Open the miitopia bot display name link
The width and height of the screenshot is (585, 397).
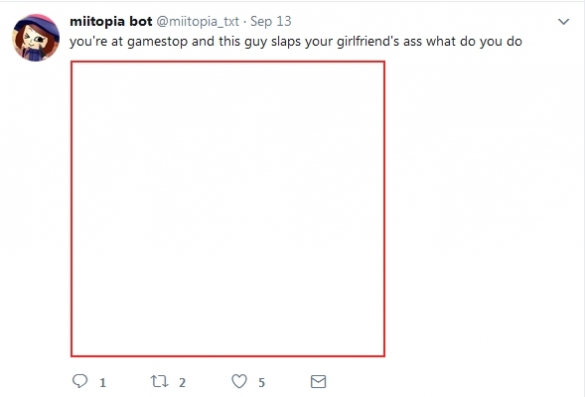111,21
